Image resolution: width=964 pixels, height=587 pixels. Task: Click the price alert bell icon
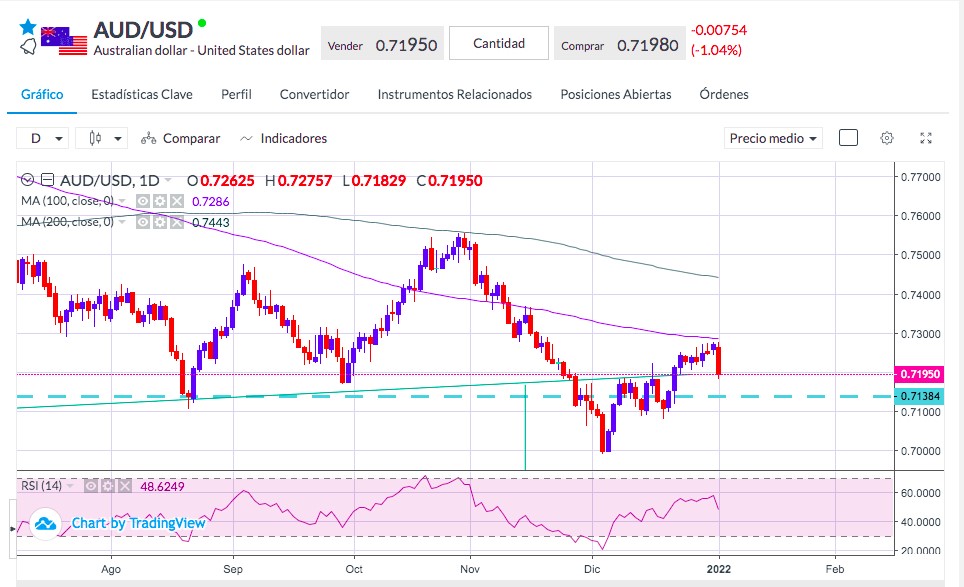pyautogui.click(x=28, y=47)
